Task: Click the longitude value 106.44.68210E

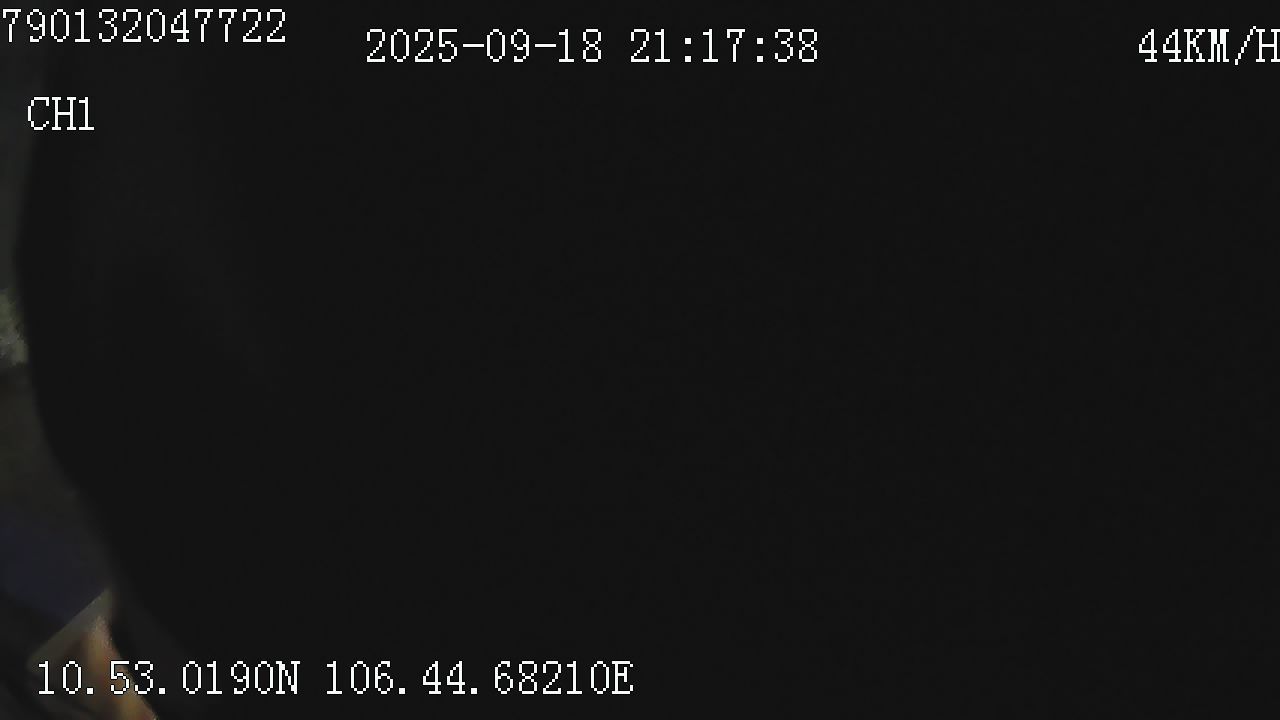Action: click(x=479, y=678)
